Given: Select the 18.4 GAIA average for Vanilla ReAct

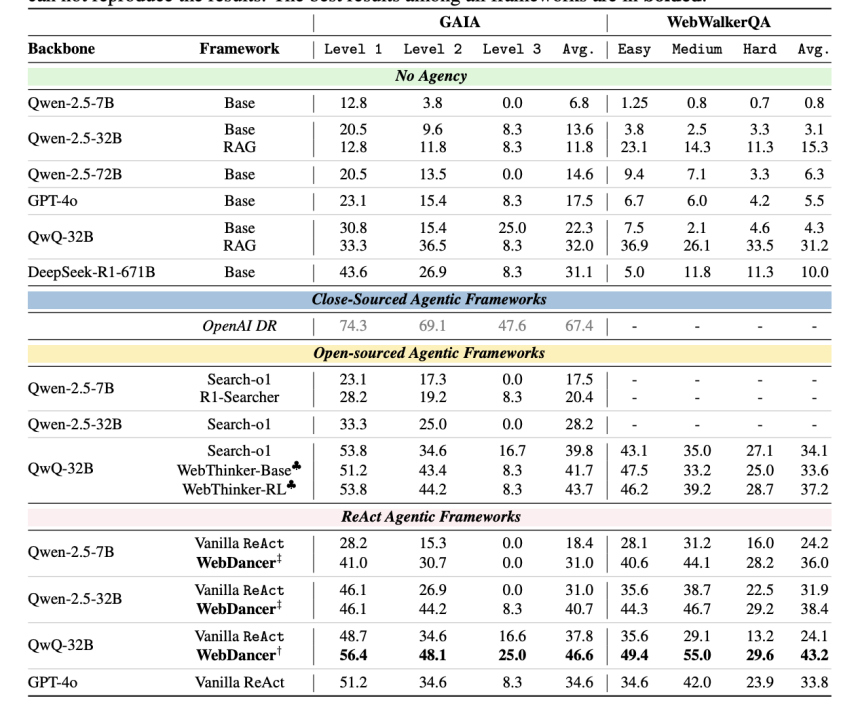Looking at the screenshot, I should (579, 543).
